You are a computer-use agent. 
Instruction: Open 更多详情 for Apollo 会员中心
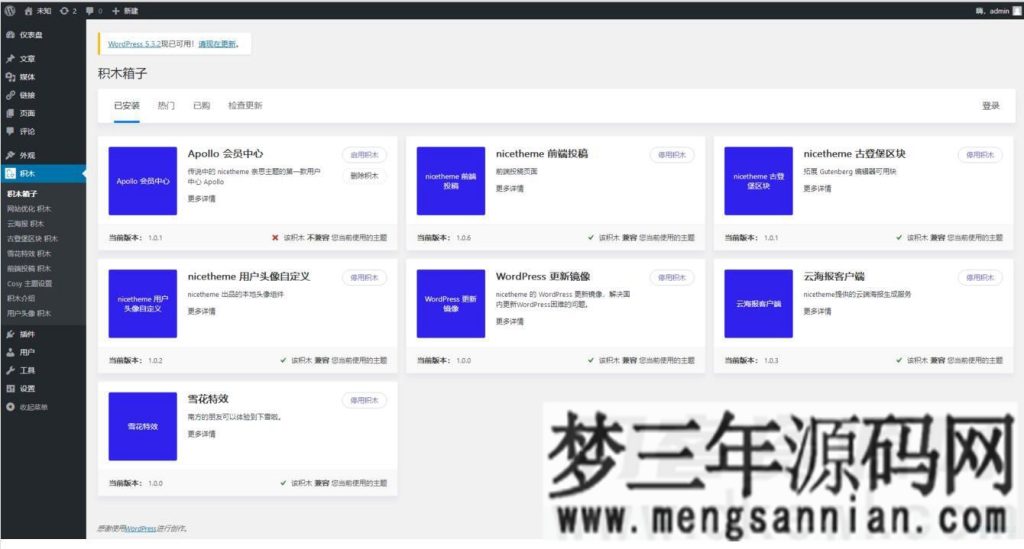click(201, 198)
